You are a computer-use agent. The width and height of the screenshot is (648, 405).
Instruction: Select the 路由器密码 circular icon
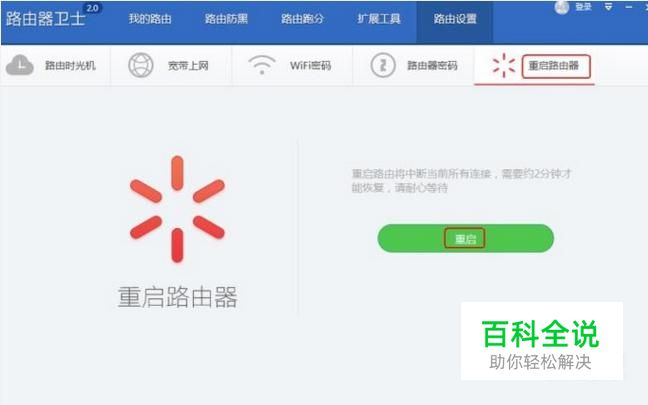(x=383, y=65)
